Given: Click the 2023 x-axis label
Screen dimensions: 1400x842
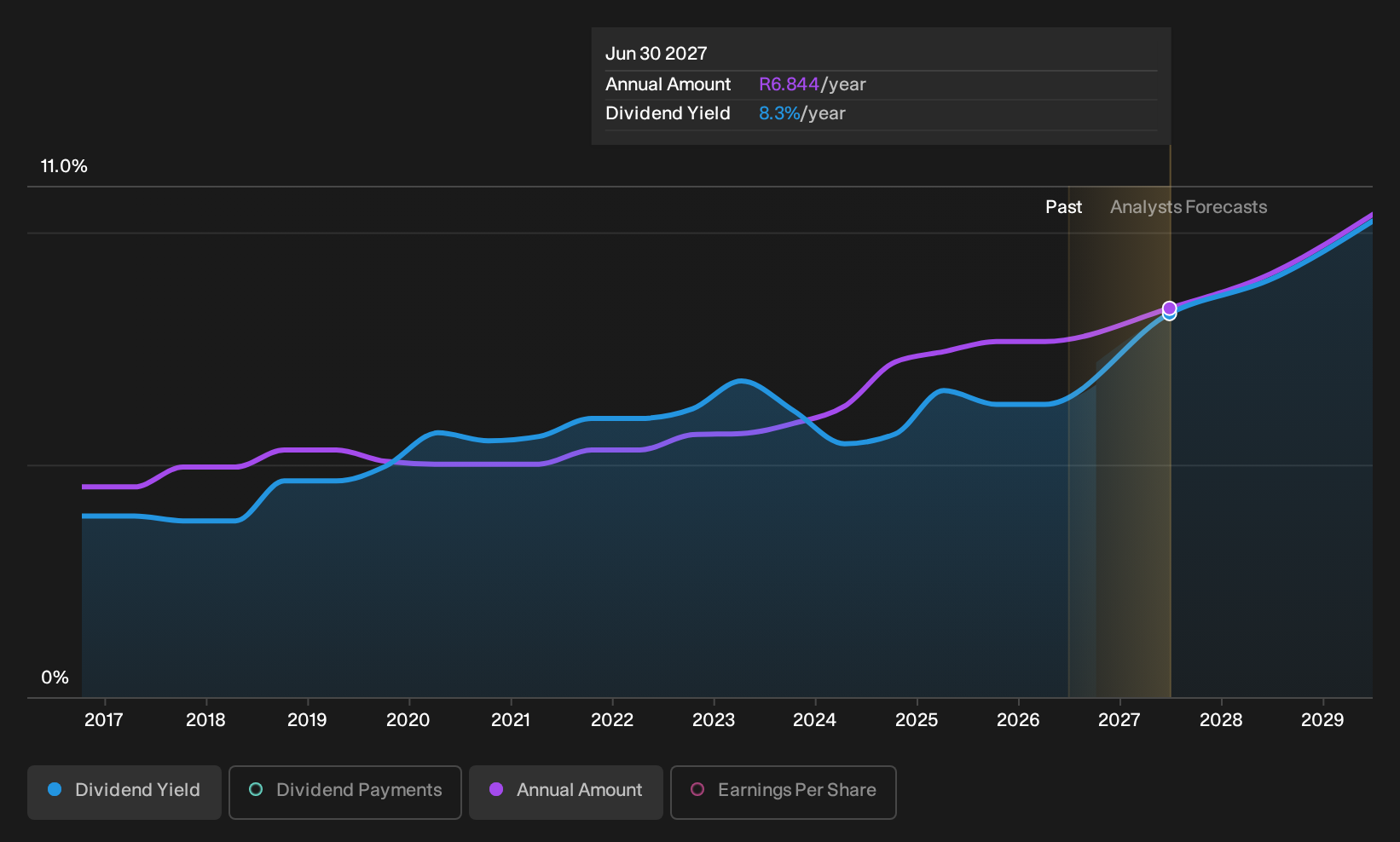Looking at the screenshot, I should click(x=714, y=720).
